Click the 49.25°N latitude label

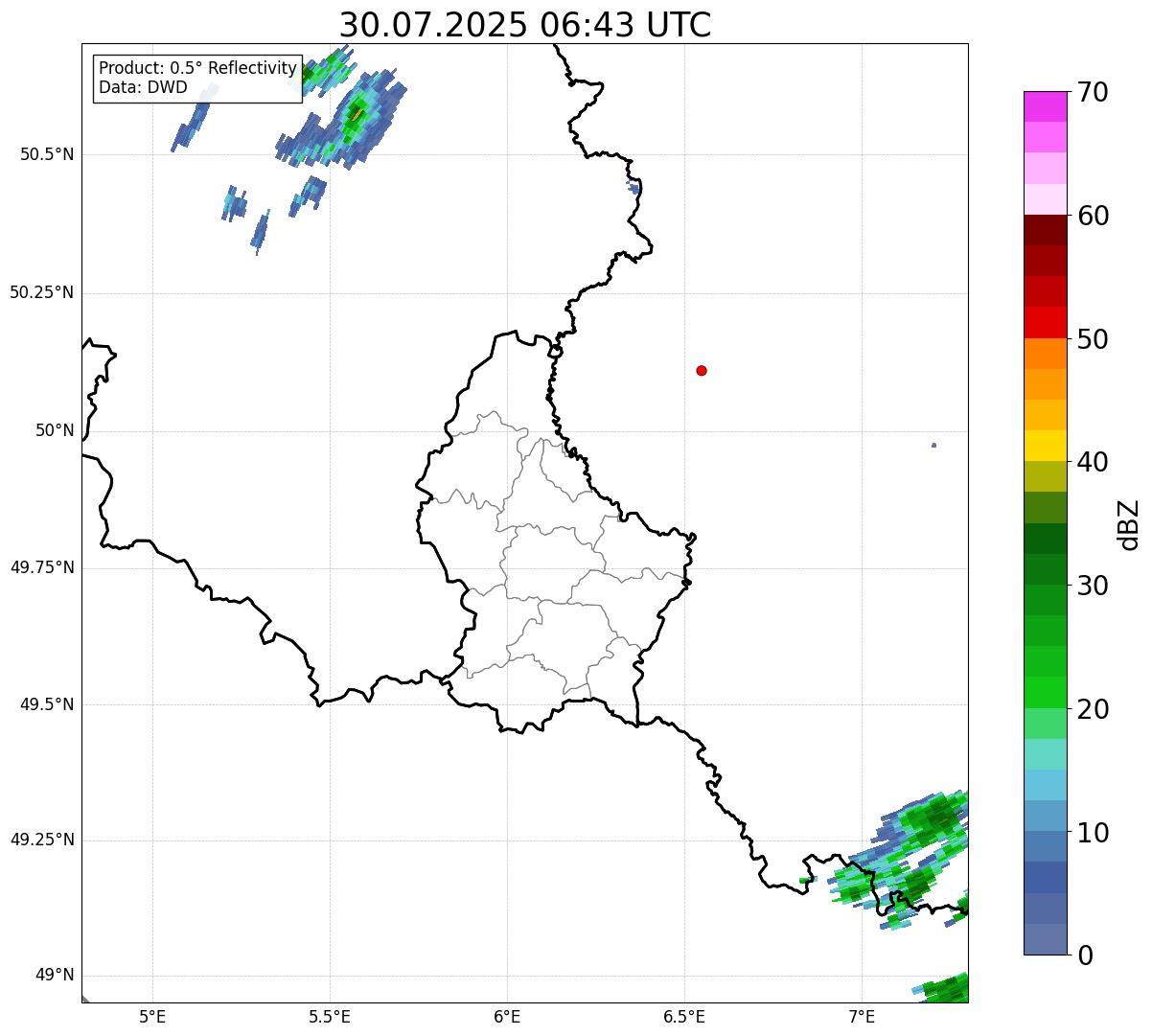41,840
